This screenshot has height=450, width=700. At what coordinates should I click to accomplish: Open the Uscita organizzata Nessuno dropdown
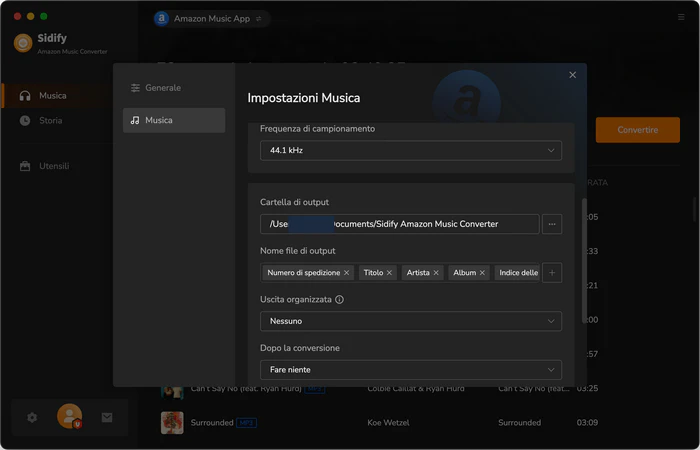coord(411,321)
